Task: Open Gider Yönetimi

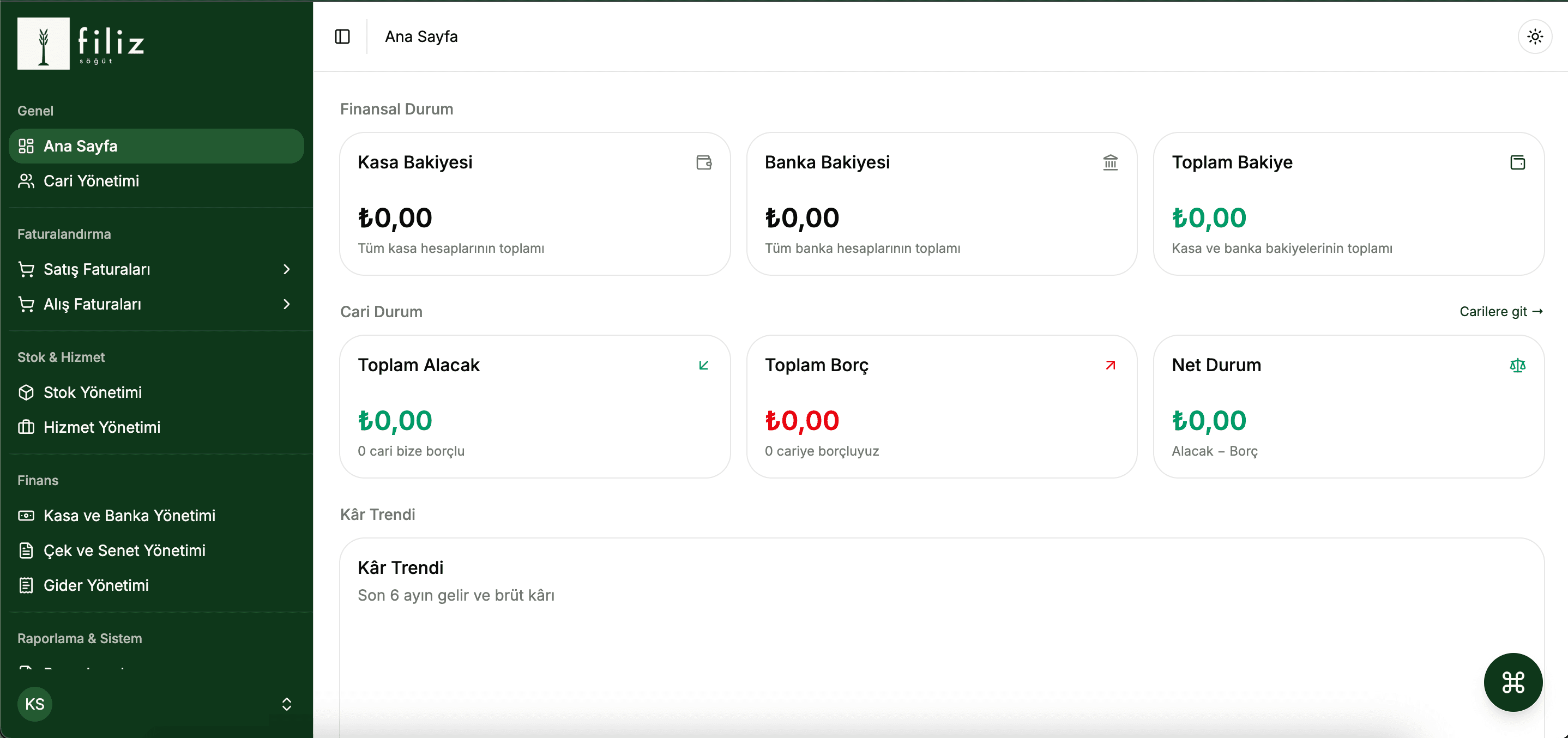Action: click(156, 585)
